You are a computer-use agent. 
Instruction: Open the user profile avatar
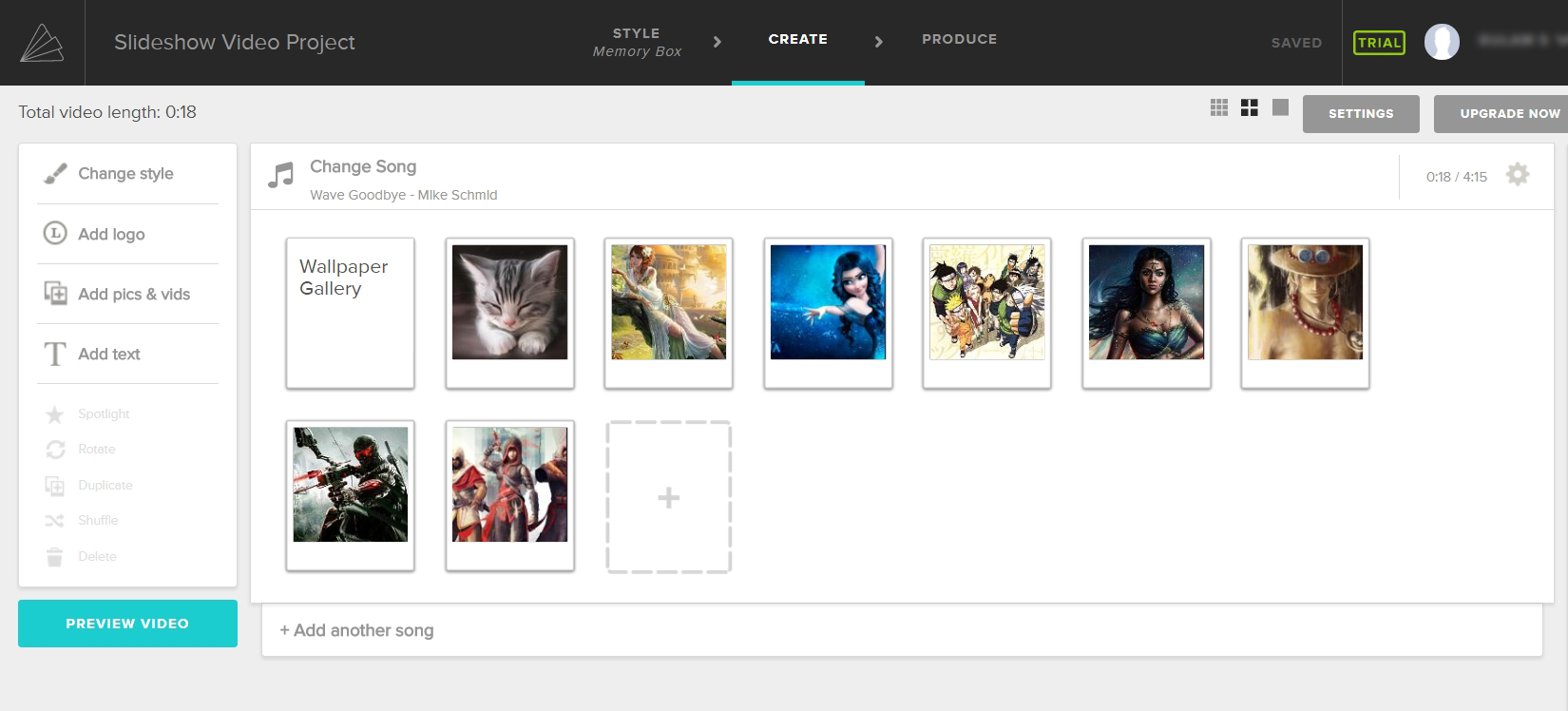(1442, 42)
